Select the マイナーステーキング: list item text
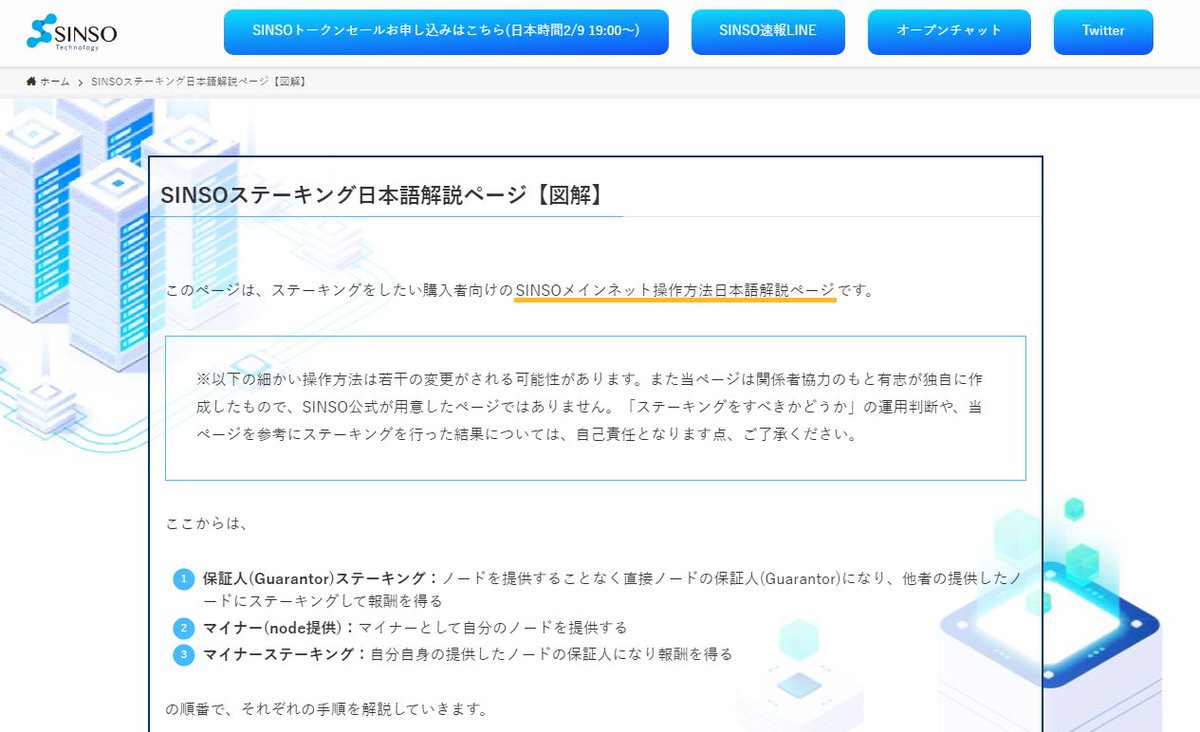 [x=468, y=654]
